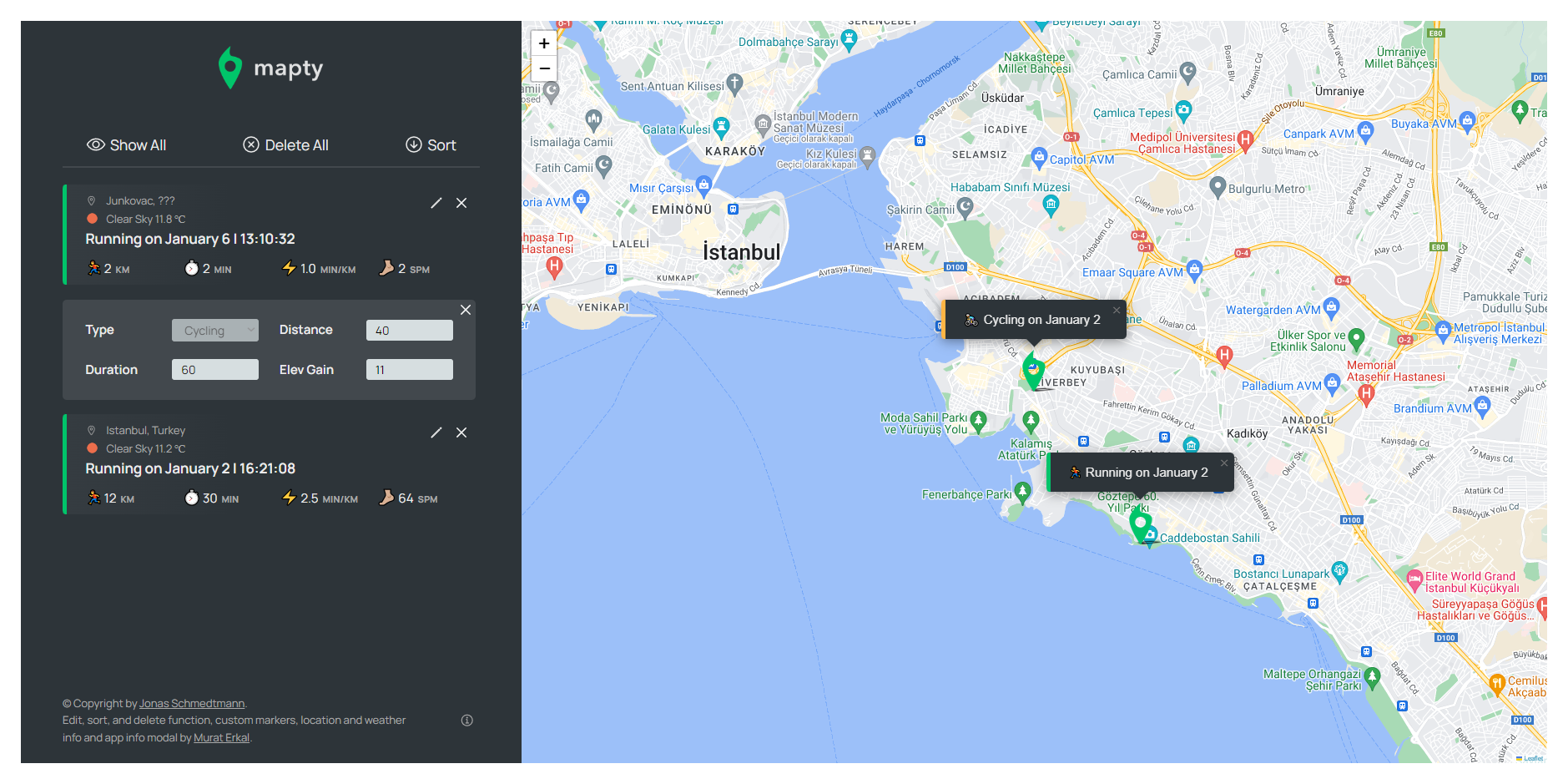Click the Kız Kulesi map pin
The image size is (1568, 784).
click(868, 155)
